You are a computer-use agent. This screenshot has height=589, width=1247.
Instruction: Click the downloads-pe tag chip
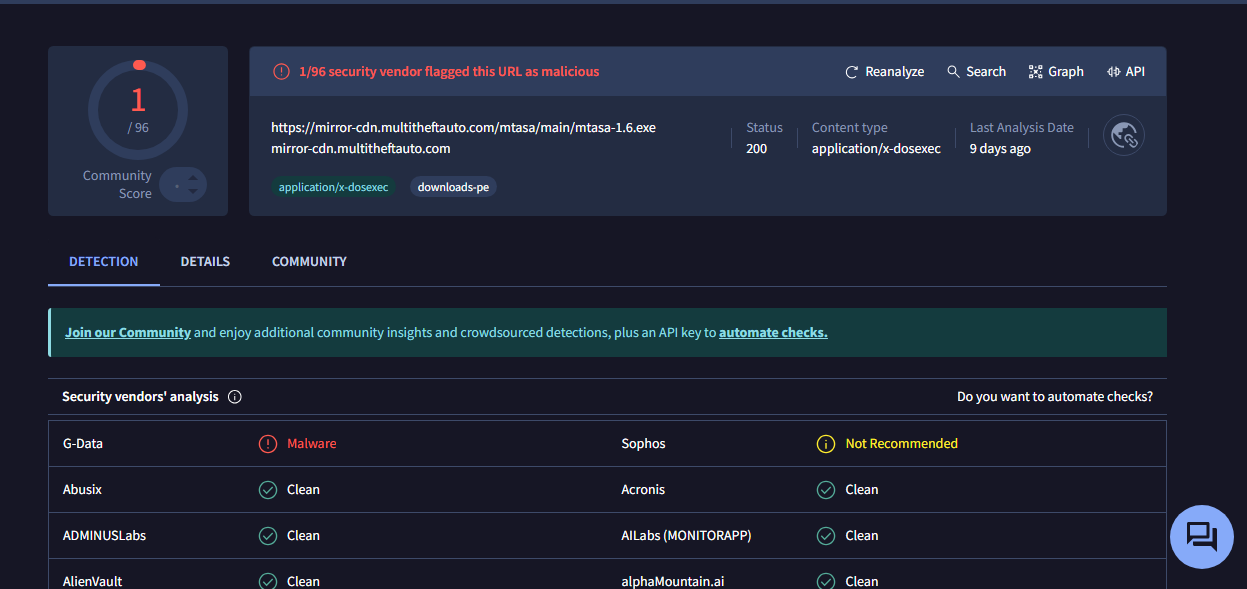453,187
